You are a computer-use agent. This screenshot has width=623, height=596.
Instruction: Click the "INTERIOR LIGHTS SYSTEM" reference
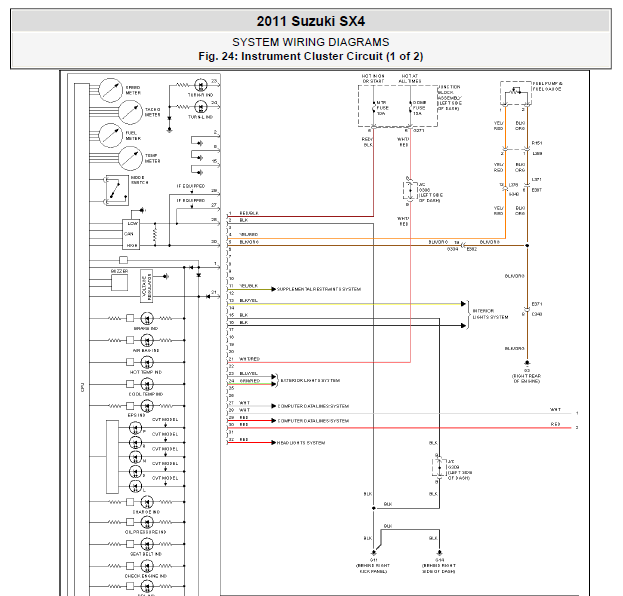click(x=490, y=314)
